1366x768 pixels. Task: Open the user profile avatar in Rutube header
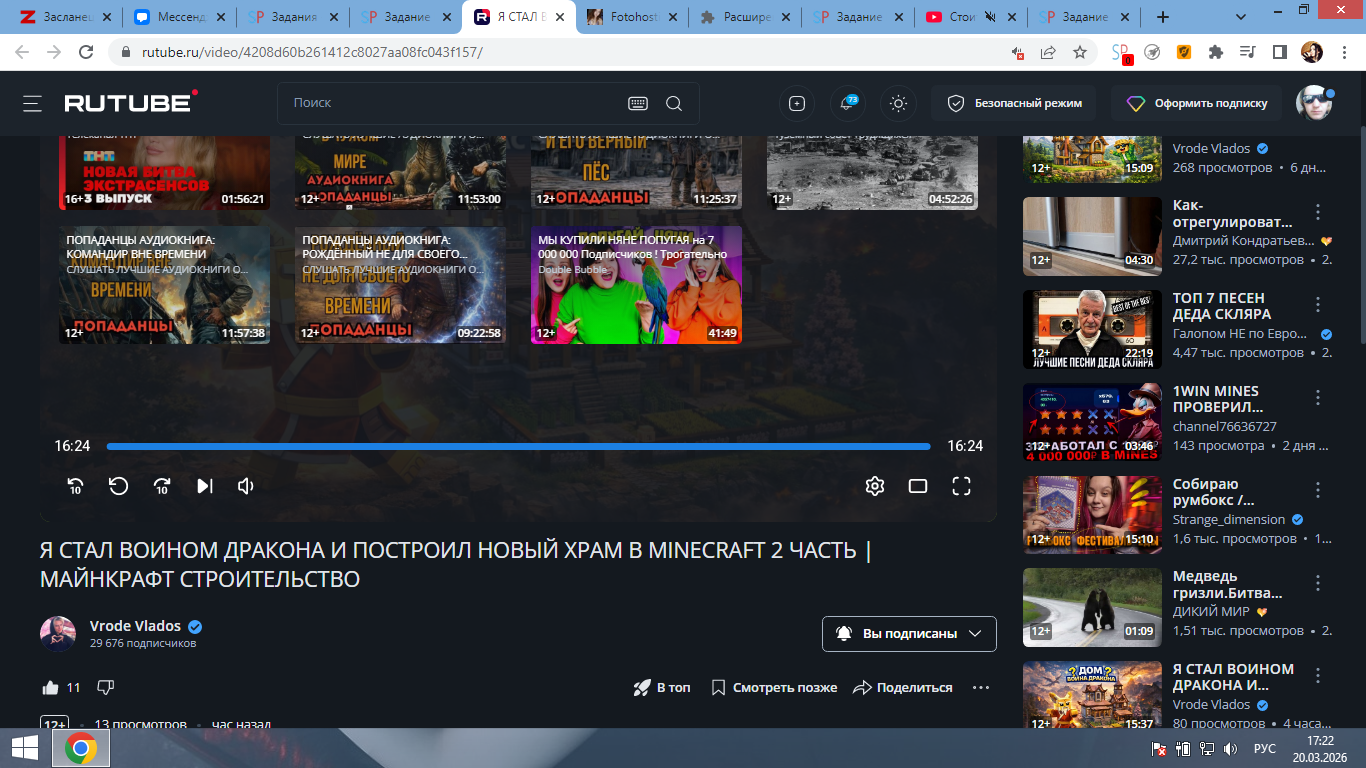pyautogui.click(x=1314, y=103)
